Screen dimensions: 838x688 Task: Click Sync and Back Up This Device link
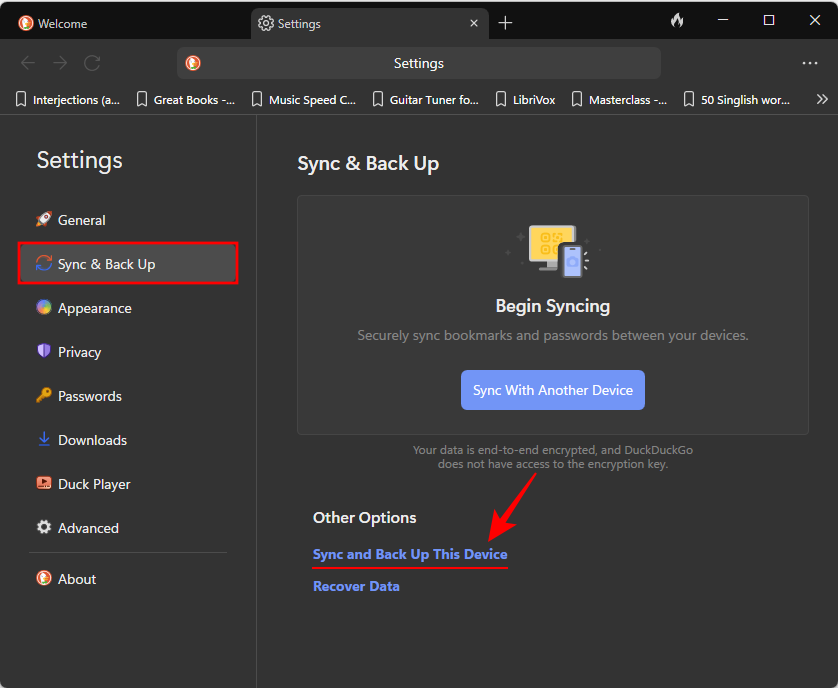410,554
